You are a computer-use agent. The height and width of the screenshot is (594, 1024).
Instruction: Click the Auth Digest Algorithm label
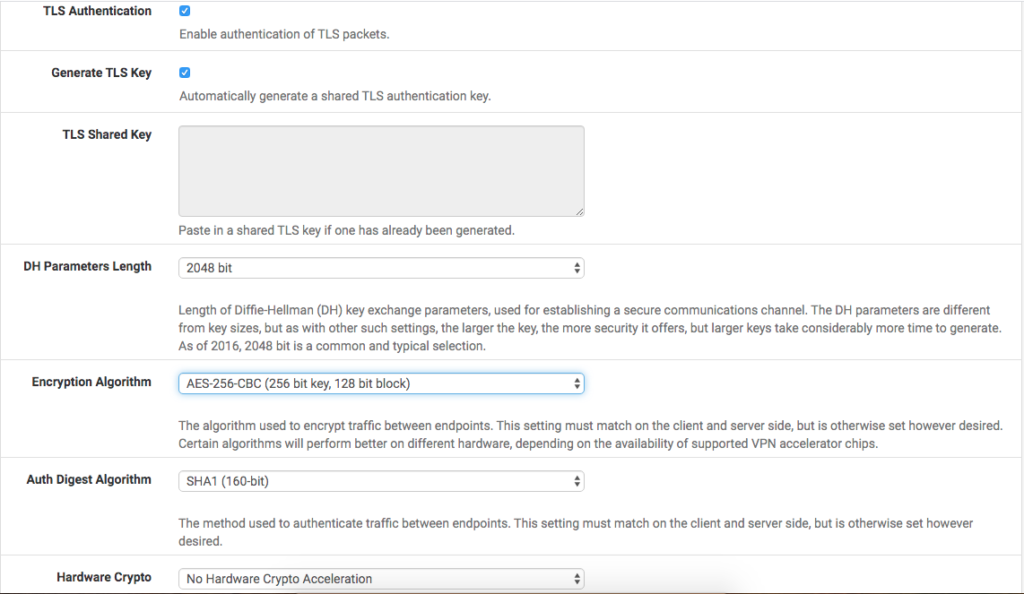(x=89, y=480)
